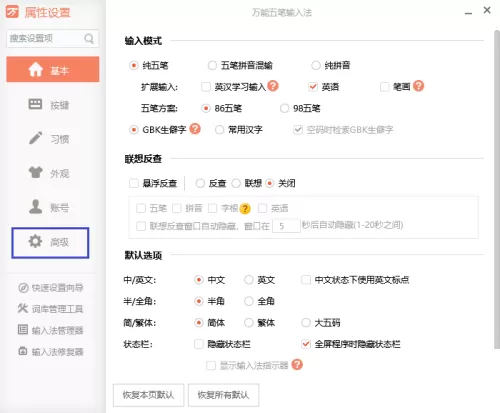Click the tools icon beside 词库管理工具
The height and width of the screenshot is (413, 500).
click(23, 308)
